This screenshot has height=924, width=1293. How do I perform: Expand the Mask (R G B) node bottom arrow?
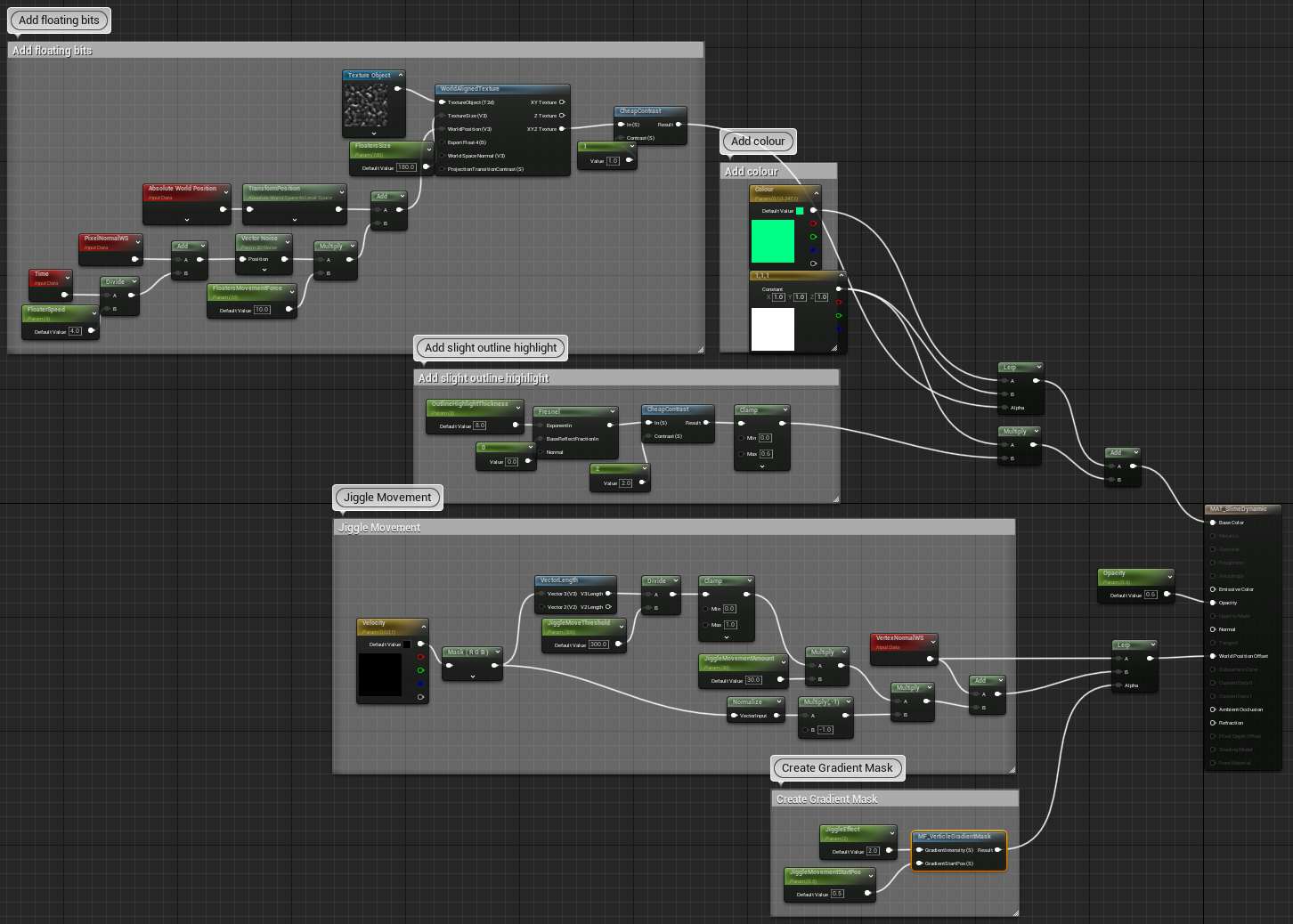(x=473, y=677)
